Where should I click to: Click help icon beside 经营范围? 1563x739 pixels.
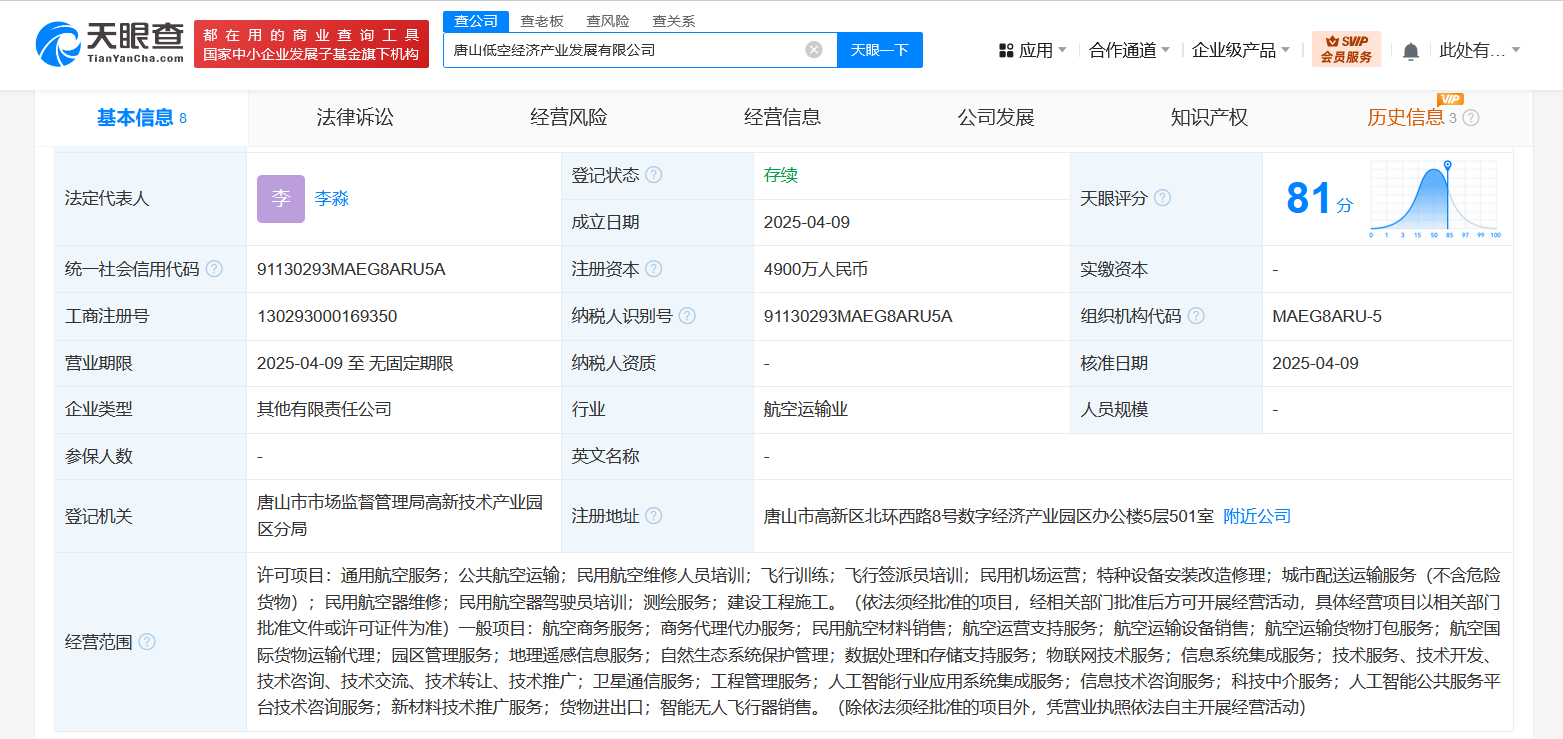point(147,642)
